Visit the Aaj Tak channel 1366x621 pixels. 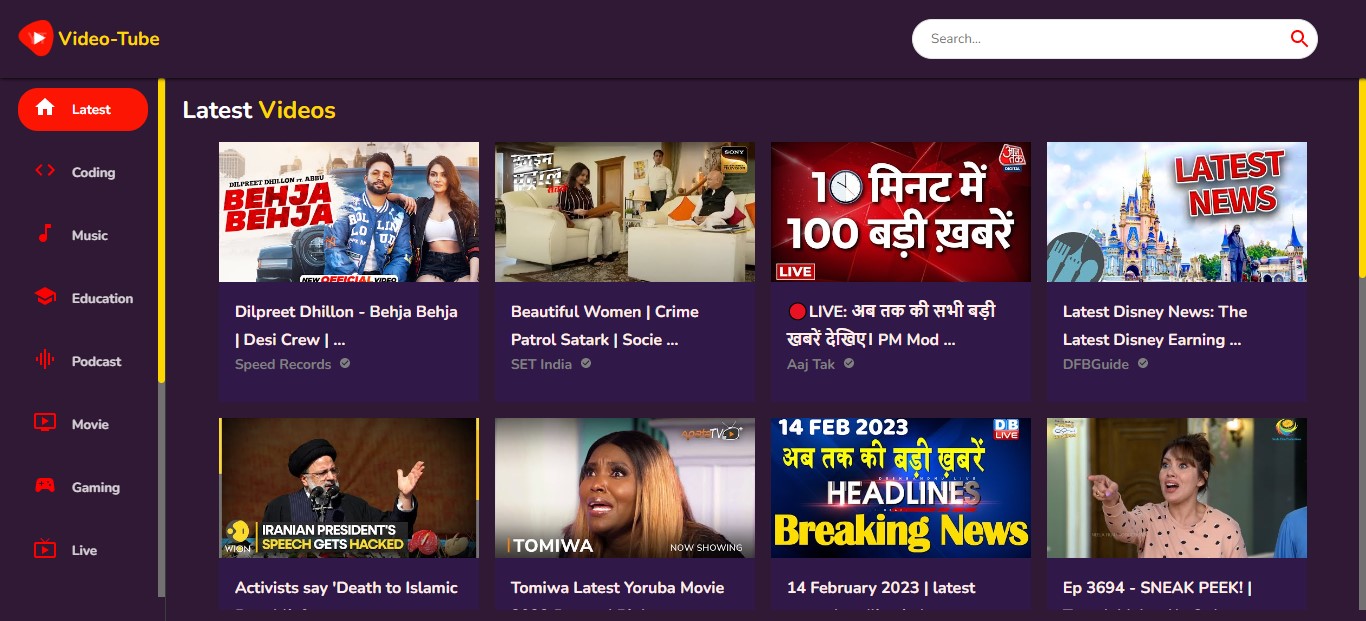click(x=811, y=365)
